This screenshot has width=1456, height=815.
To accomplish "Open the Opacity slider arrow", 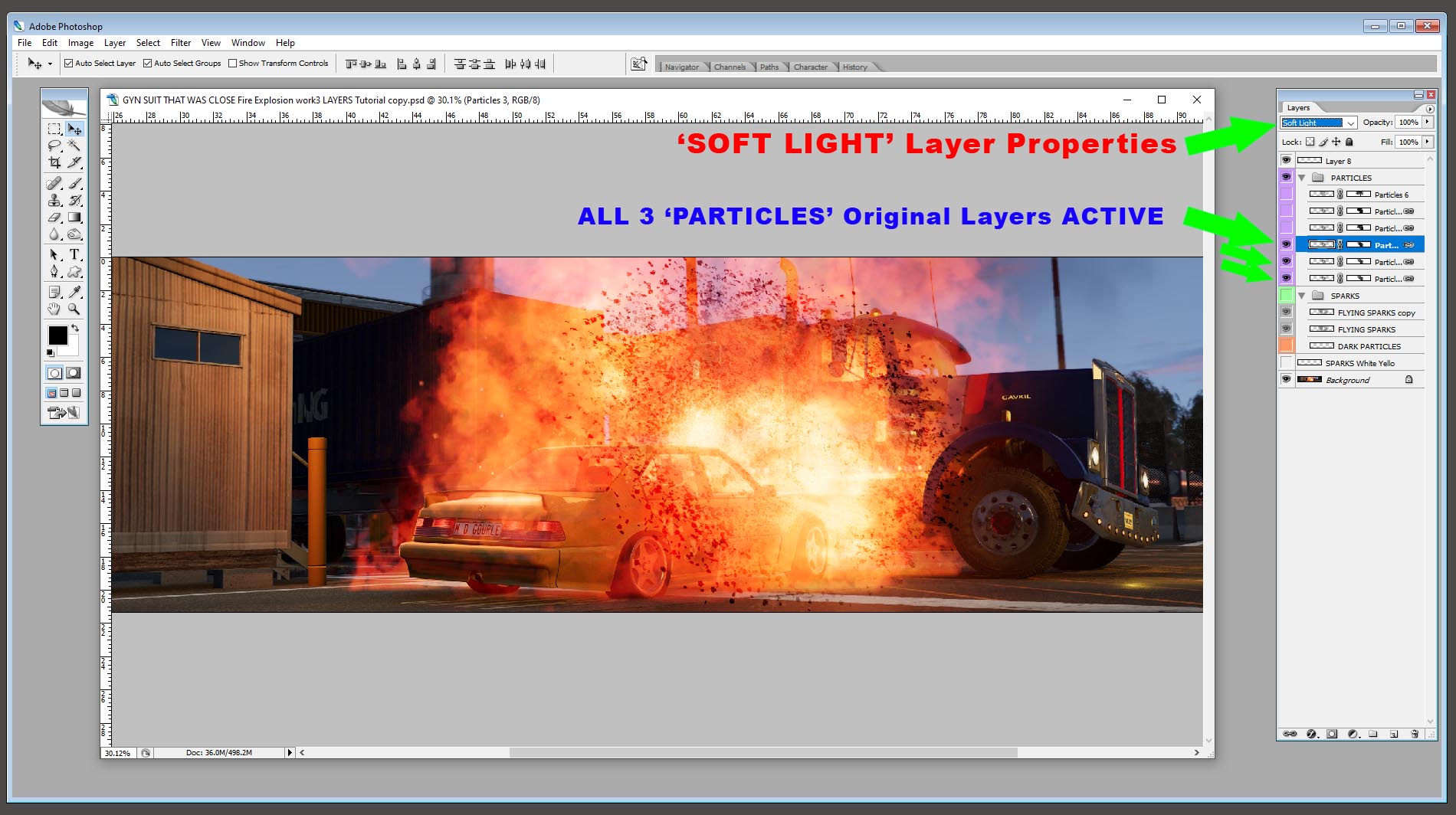I will click(1428, 123).
